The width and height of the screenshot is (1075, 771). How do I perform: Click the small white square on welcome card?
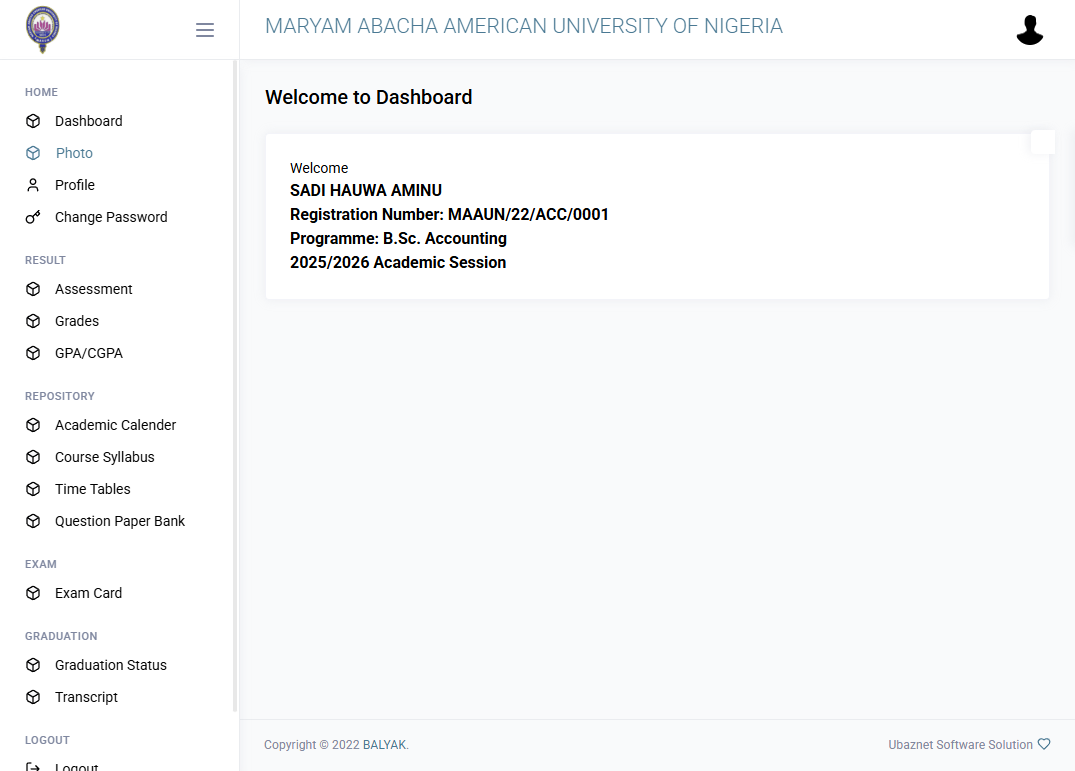tap(1043, 142)
